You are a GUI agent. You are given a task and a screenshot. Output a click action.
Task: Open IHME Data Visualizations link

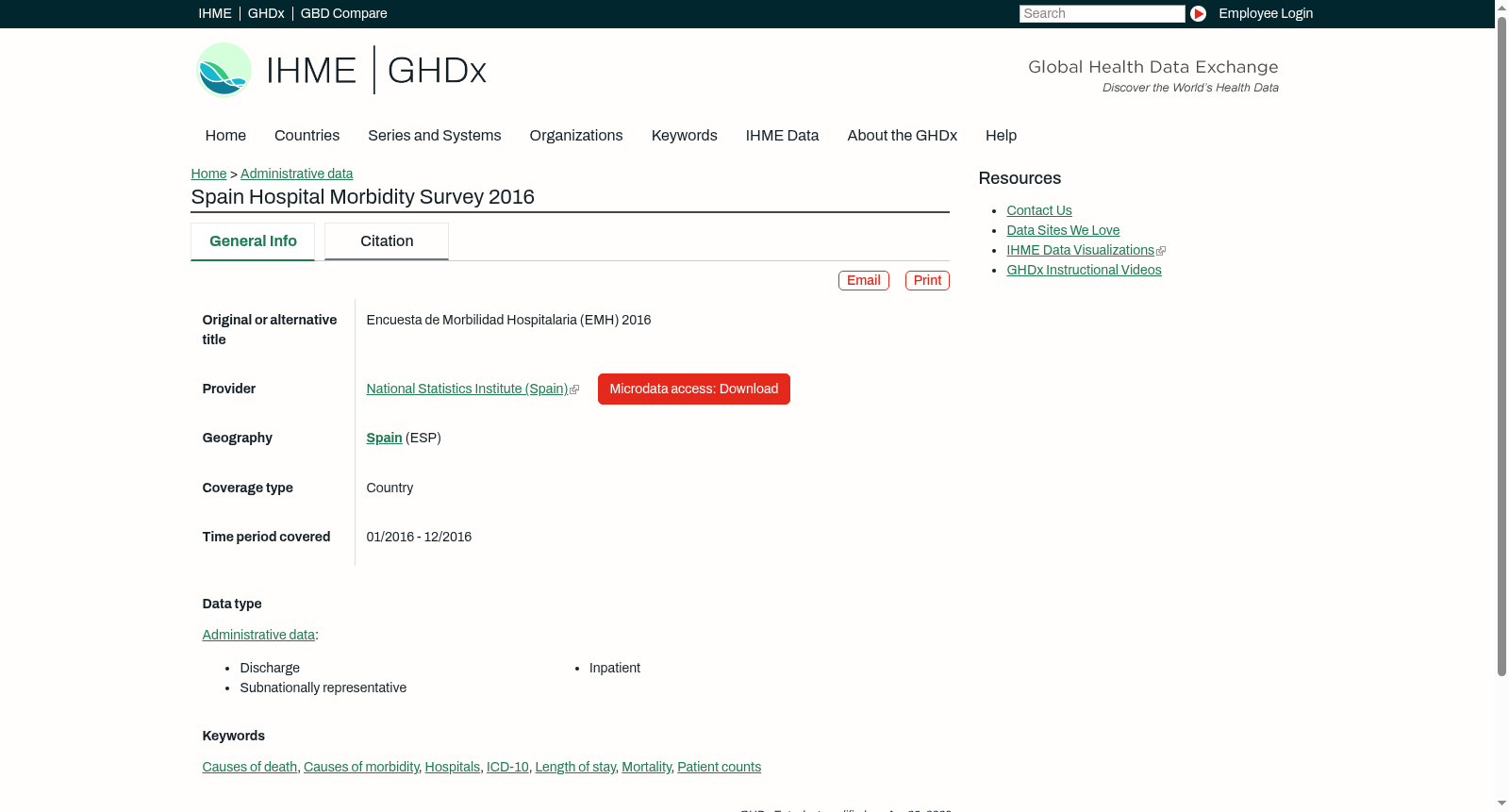point(1080,250)
